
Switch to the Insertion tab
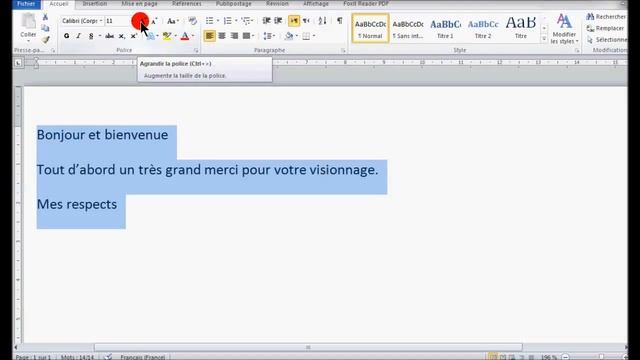click(x=95, y=4)
